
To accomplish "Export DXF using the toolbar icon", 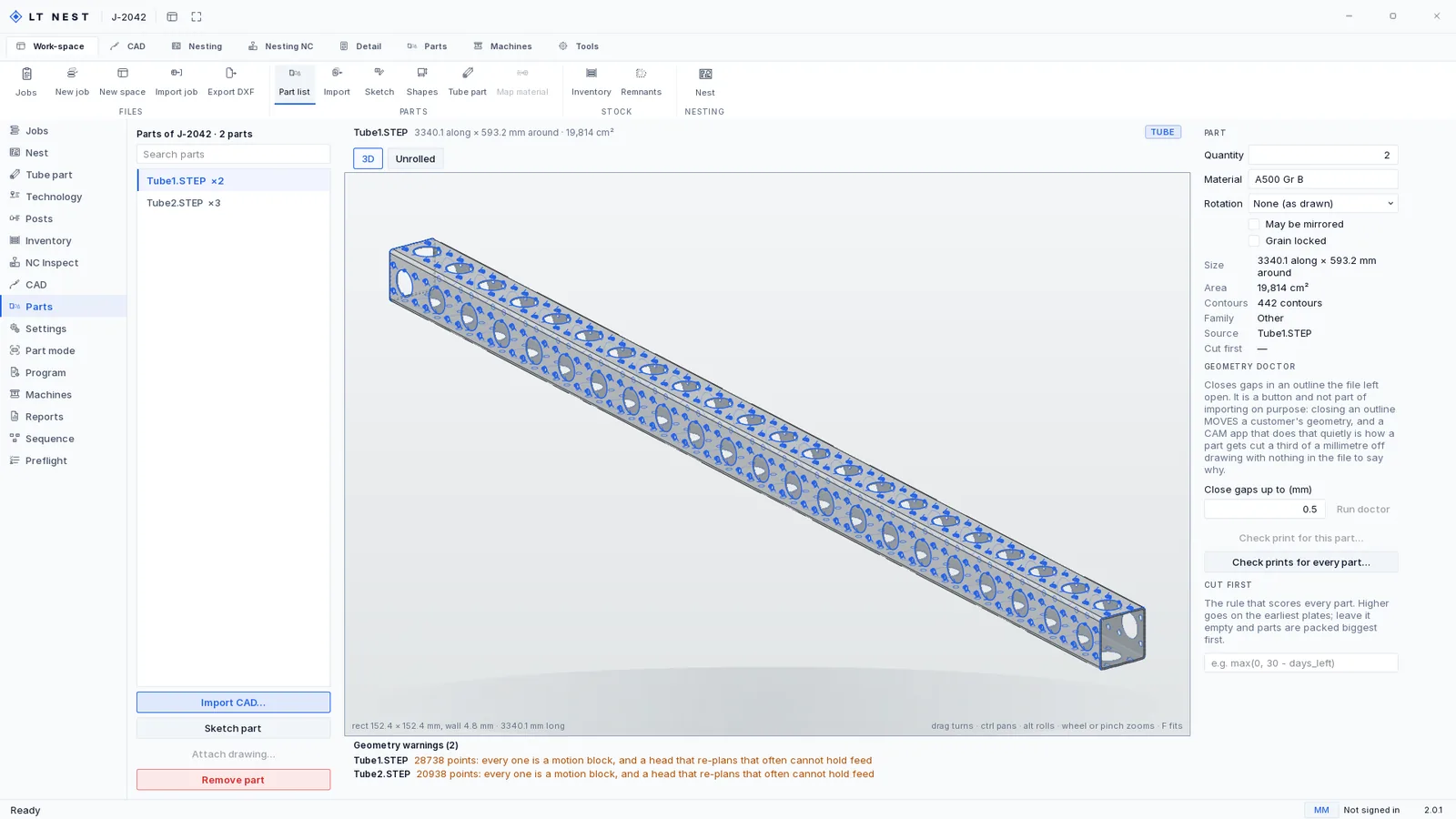I will (231, 82).
